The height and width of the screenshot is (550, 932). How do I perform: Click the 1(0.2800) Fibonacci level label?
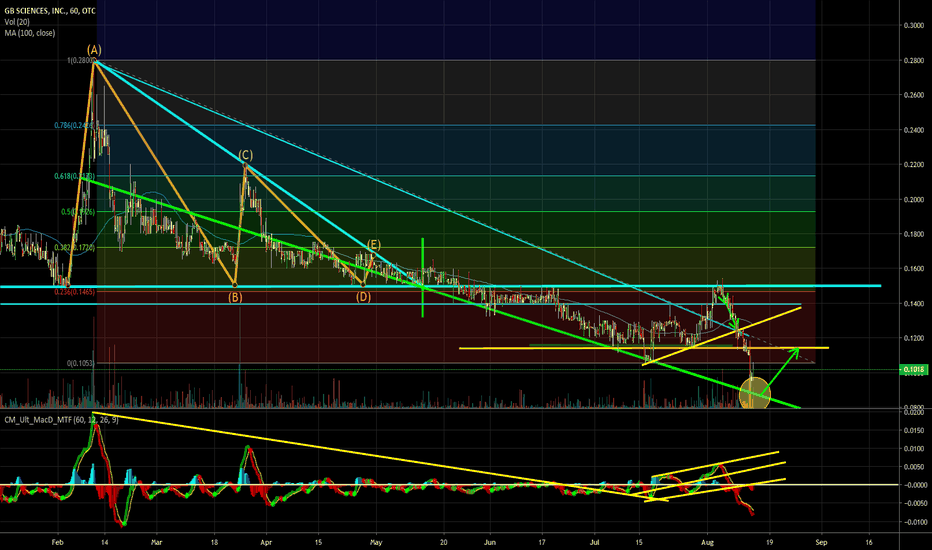point(81,61)
